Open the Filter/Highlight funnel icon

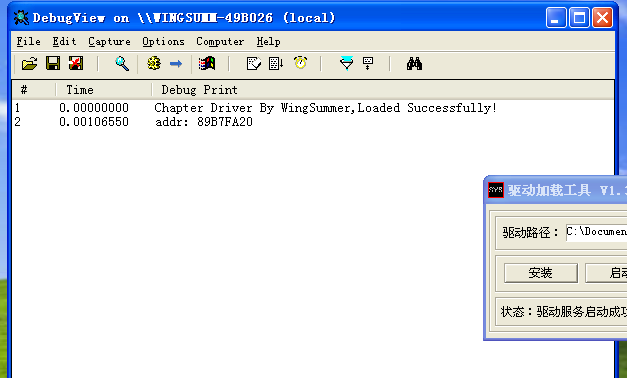[346, 64]
